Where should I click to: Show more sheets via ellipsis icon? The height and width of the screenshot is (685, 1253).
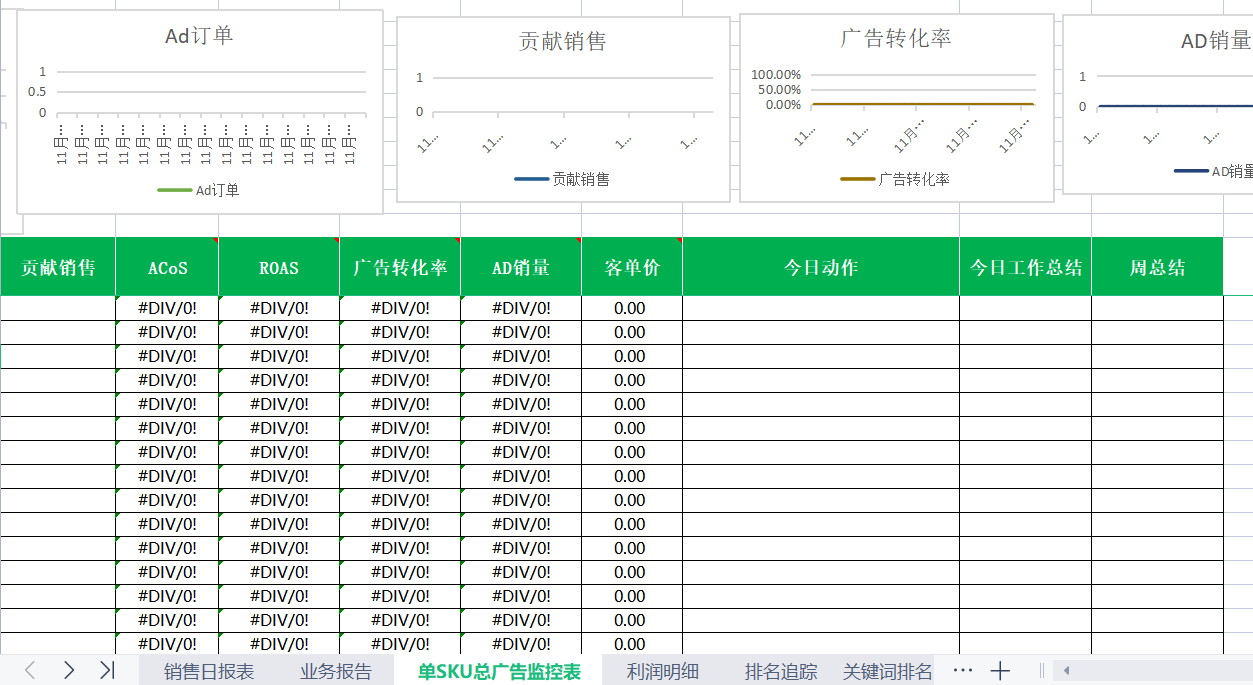point(963,670)
